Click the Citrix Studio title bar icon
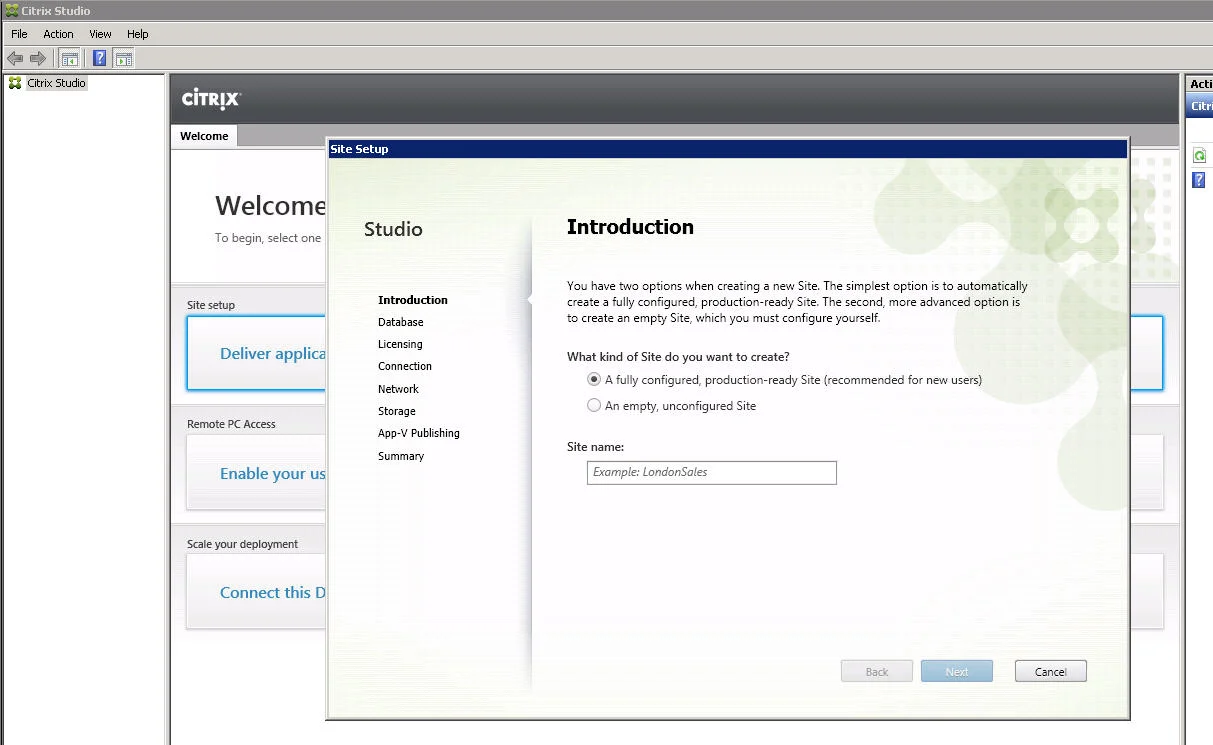 tap(11, 11)
